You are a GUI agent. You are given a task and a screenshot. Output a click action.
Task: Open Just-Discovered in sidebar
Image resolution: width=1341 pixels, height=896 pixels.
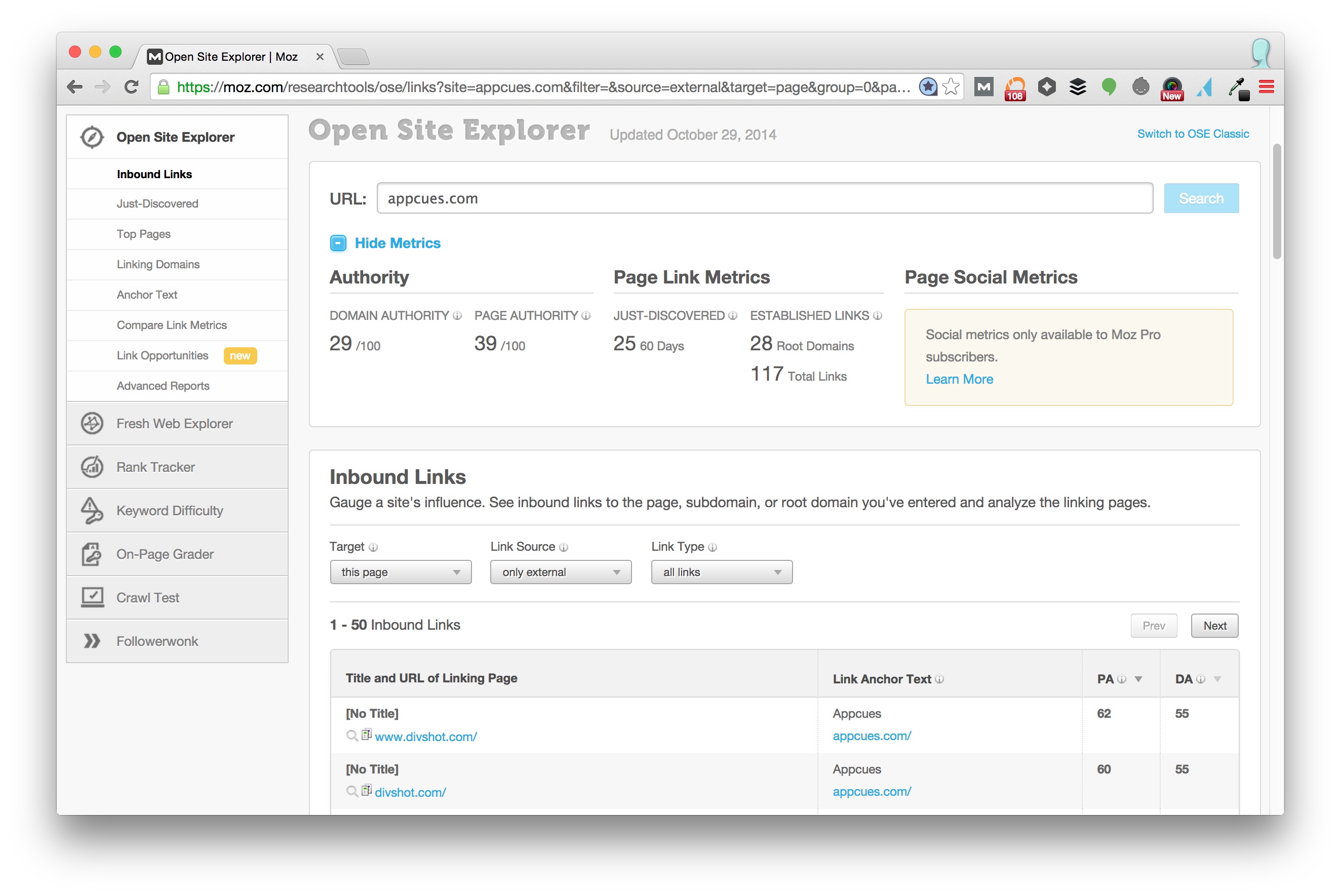point(157,203)
